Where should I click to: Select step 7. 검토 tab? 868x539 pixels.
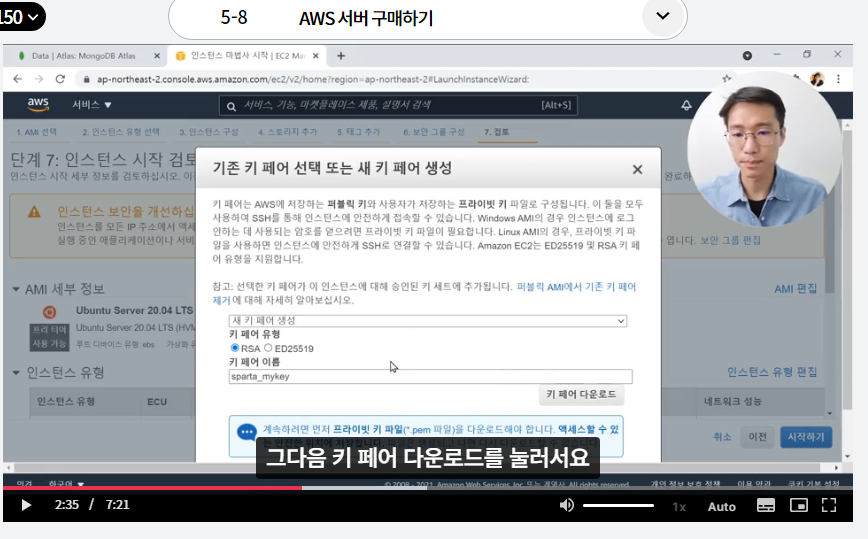[x=497, y=132]
